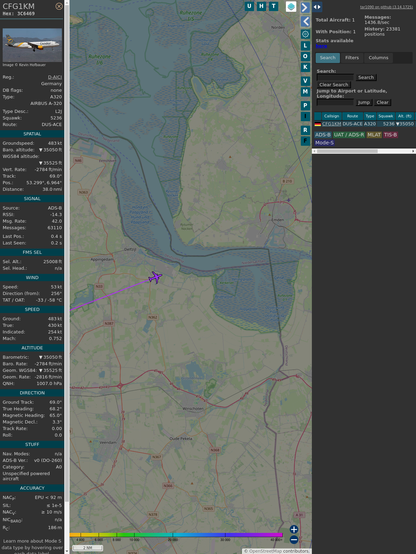416x554 pixels.
Task: Open the Columns tab
Action: (x=378, y=58)
